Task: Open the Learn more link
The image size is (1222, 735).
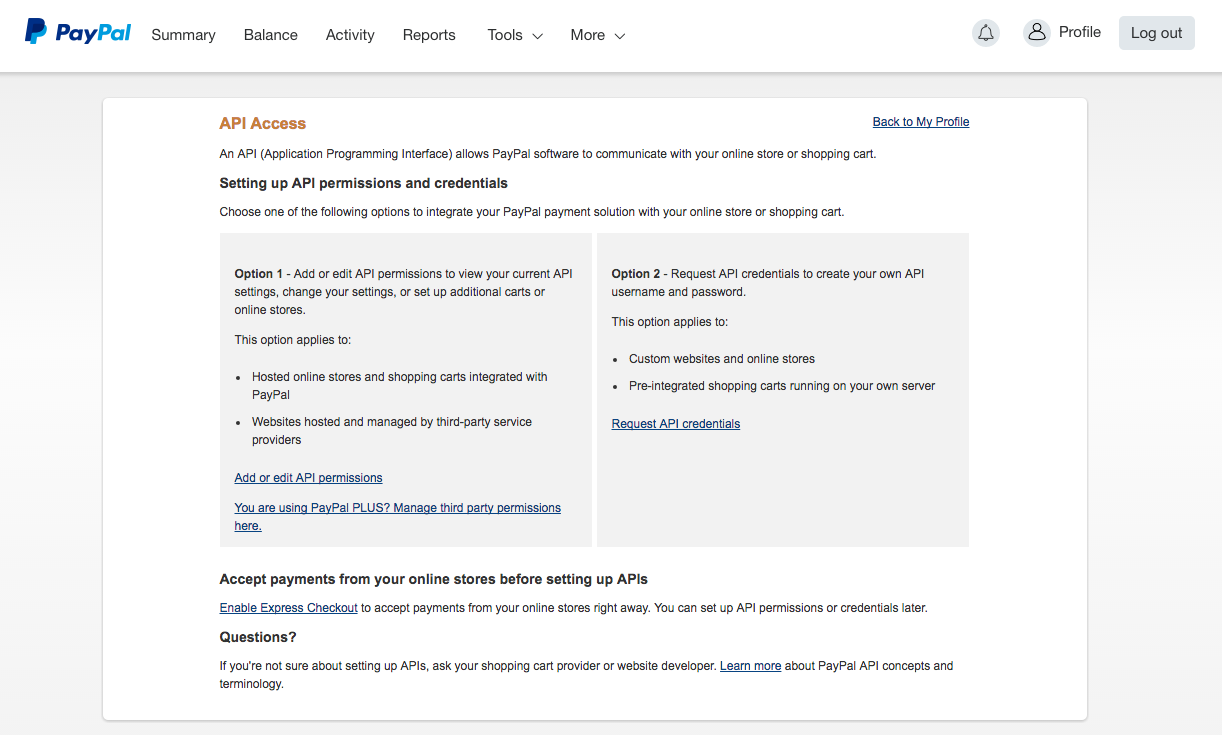Action: click(x=750, y=666)
